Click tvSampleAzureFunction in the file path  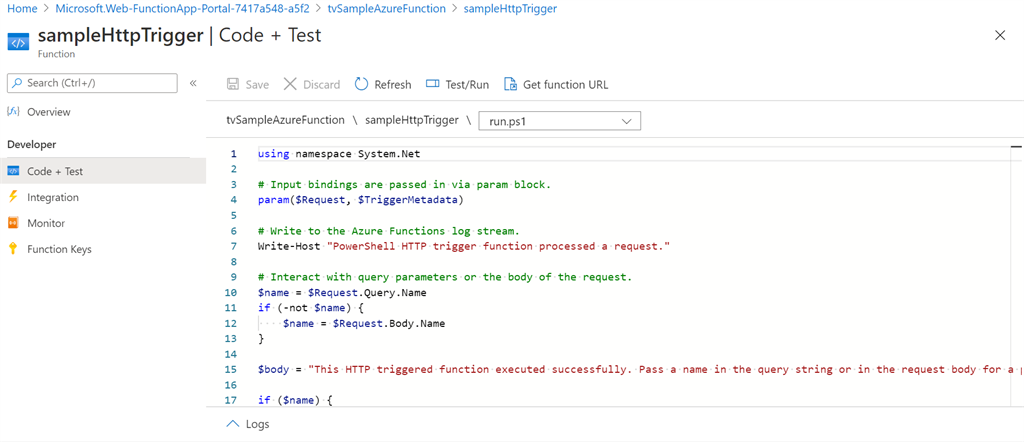285,120
